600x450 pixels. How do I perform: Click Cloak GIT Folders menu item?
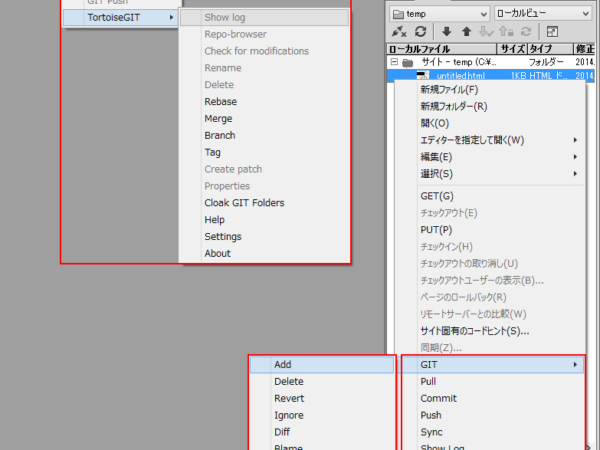244,203
